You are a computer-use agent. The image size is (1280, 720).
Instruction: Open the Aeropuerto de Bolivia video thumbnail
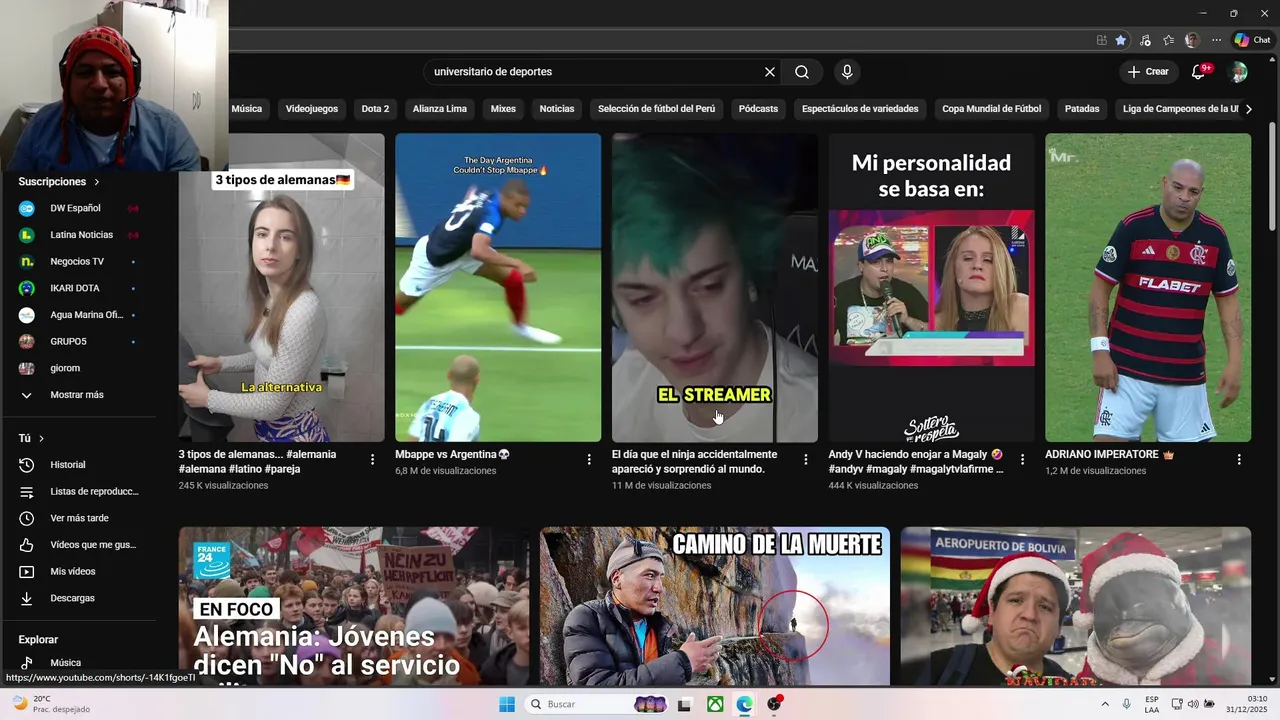[1076, 606]
